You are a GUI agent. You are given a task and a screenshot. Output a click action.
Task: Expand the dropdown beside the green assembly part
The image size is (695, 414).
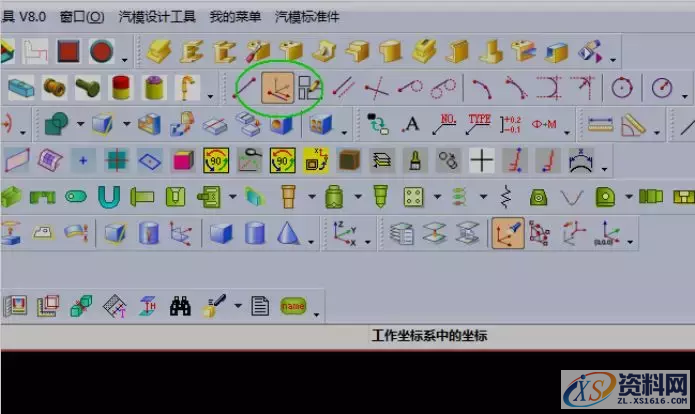[x=232, y=196]
